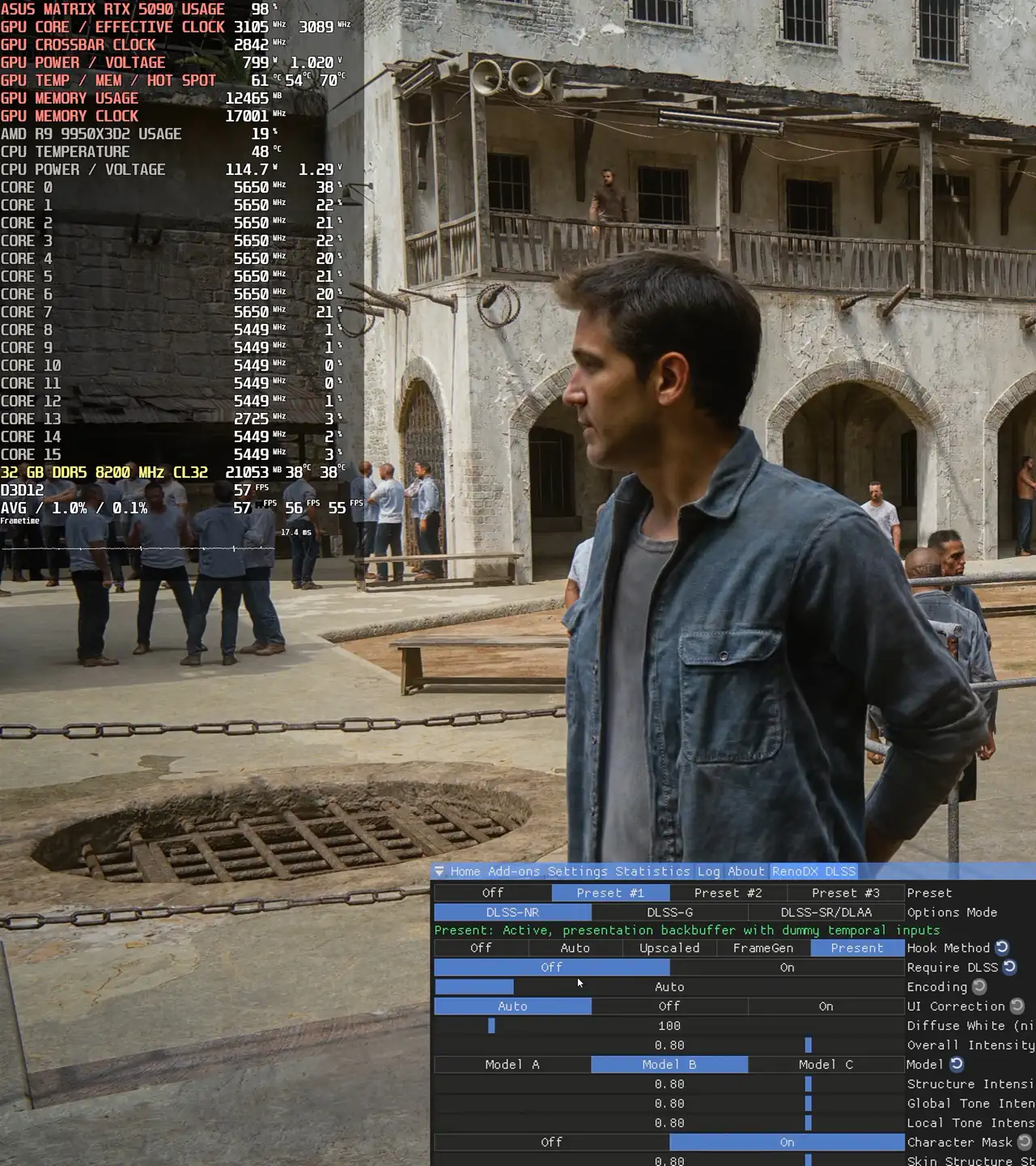Select Model C
1036x1166 pixels.
click(826, 1064)
